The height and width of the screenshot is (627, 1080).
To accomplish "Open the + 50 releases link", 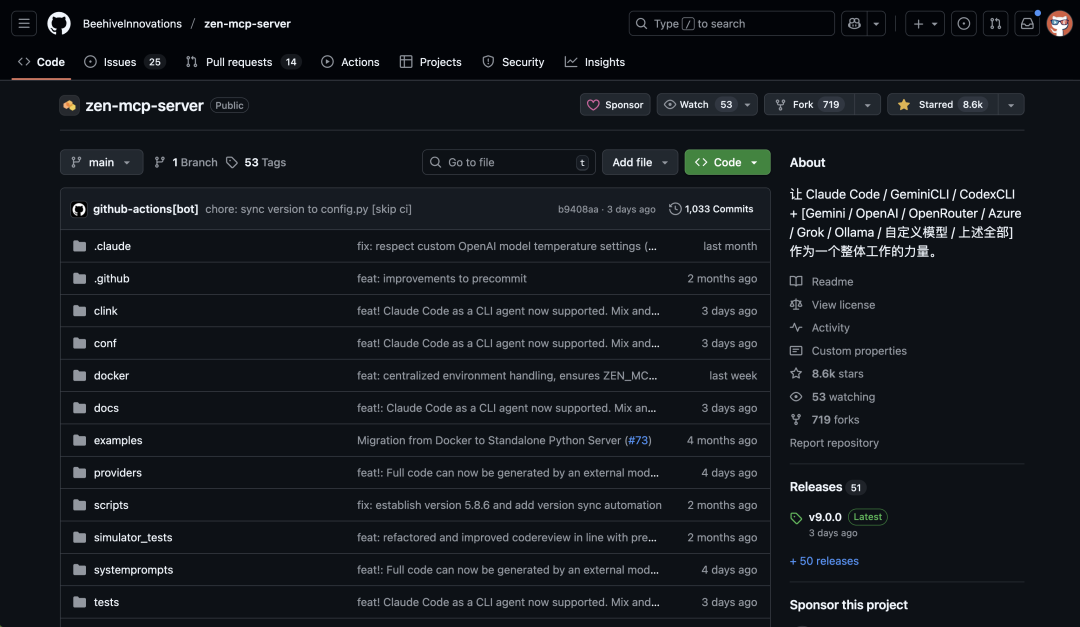I will click(x=824, y=561).
